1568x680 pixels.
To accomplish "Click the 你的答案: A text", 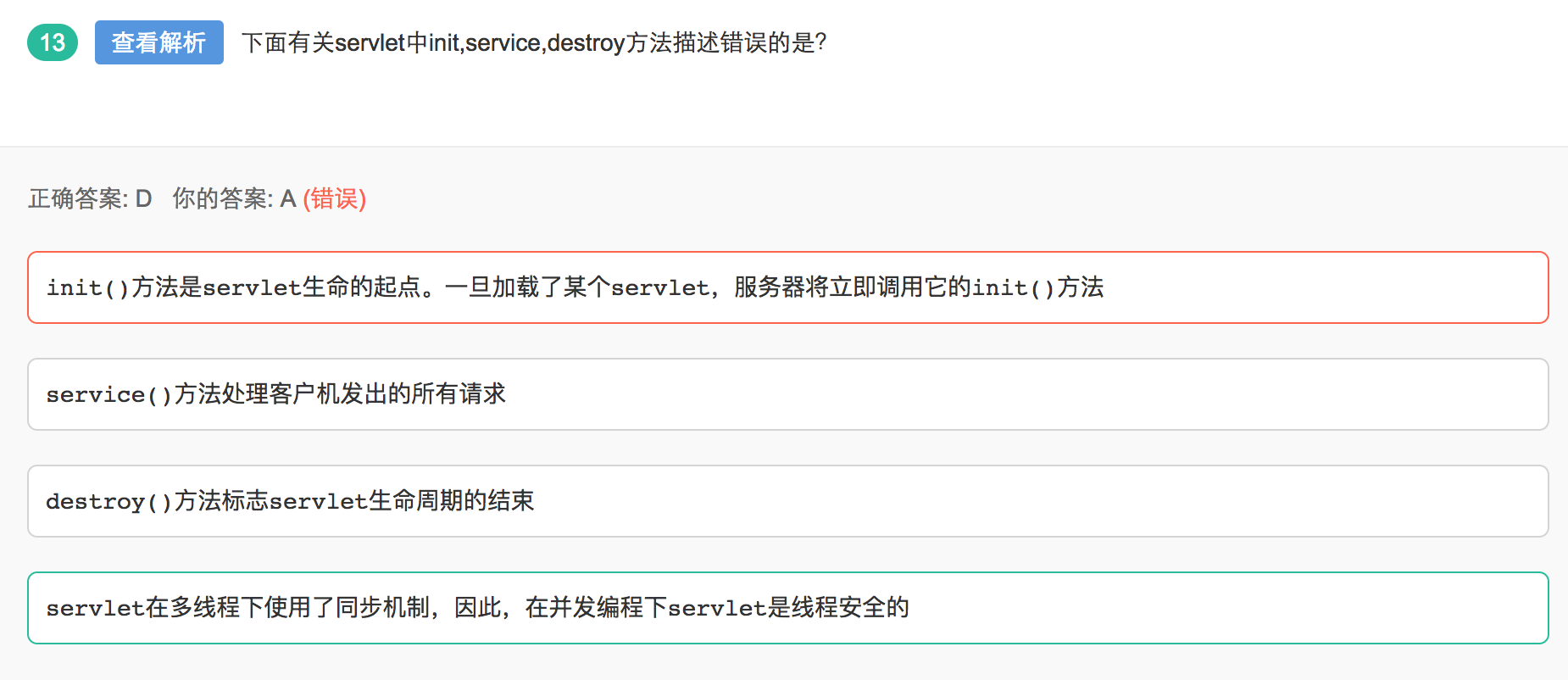I will click(234, 198).
